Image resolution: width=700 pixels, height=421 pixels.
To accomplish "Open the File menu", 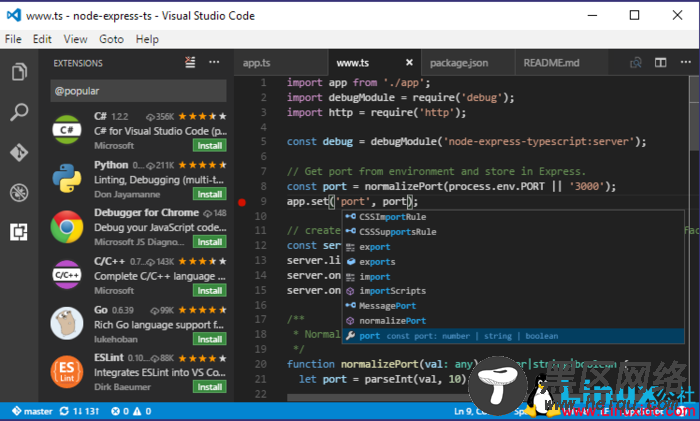I will point(13,39).
